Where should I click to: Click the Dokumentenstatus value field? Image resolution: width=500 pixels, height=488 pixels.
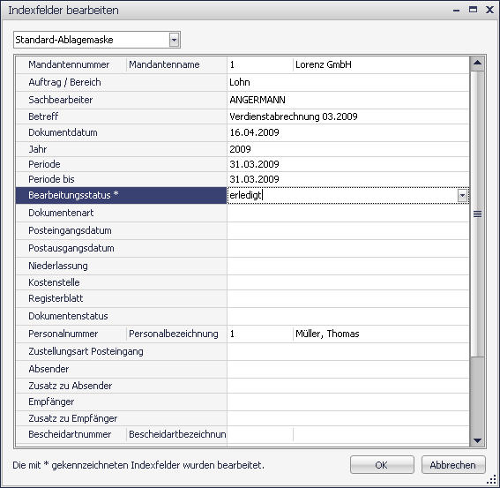[x=348, y=316]
